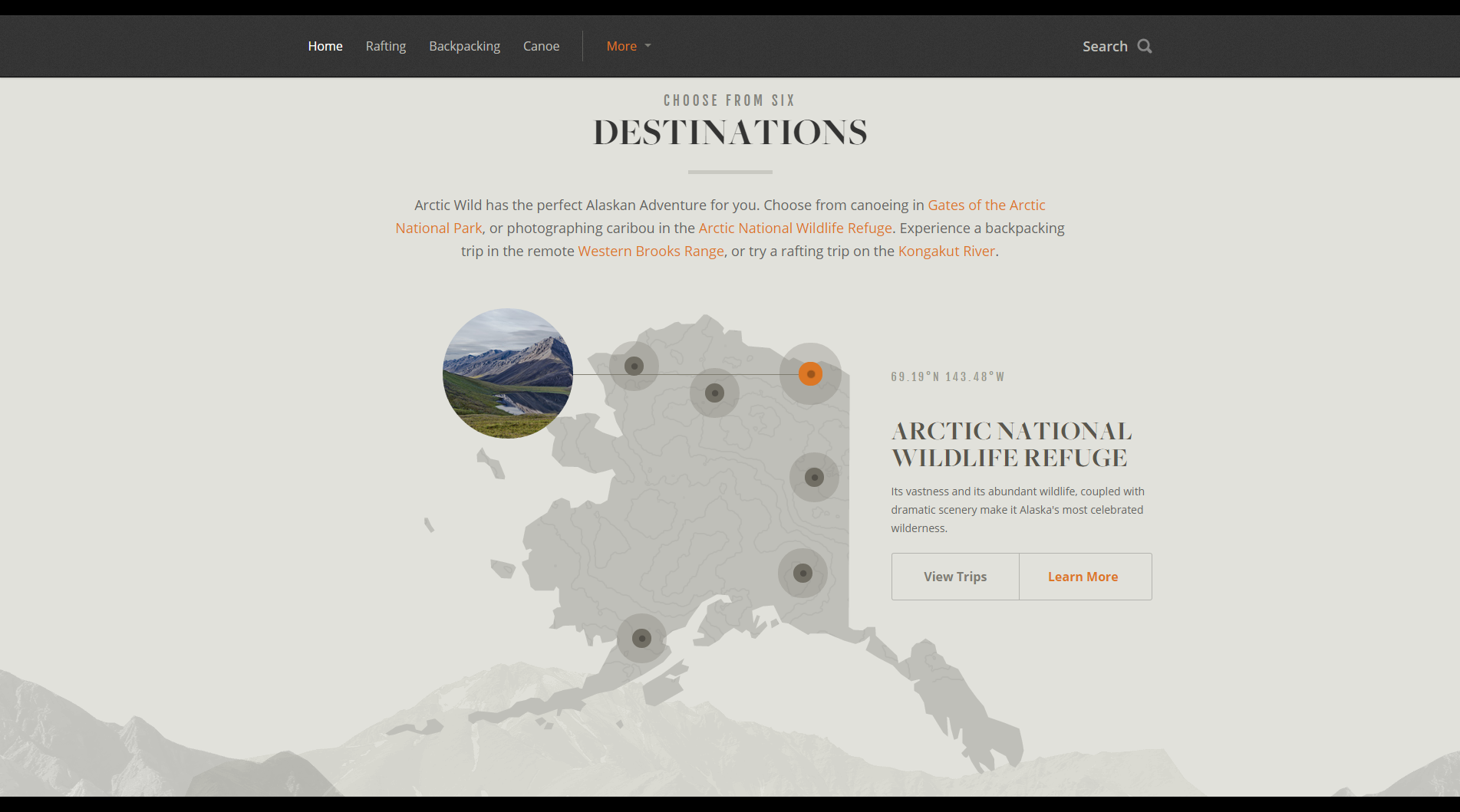The height and width of the screenshot is (812, 1460).
Task: Expand the More navigation dropdown
Action: coord(628,46)
